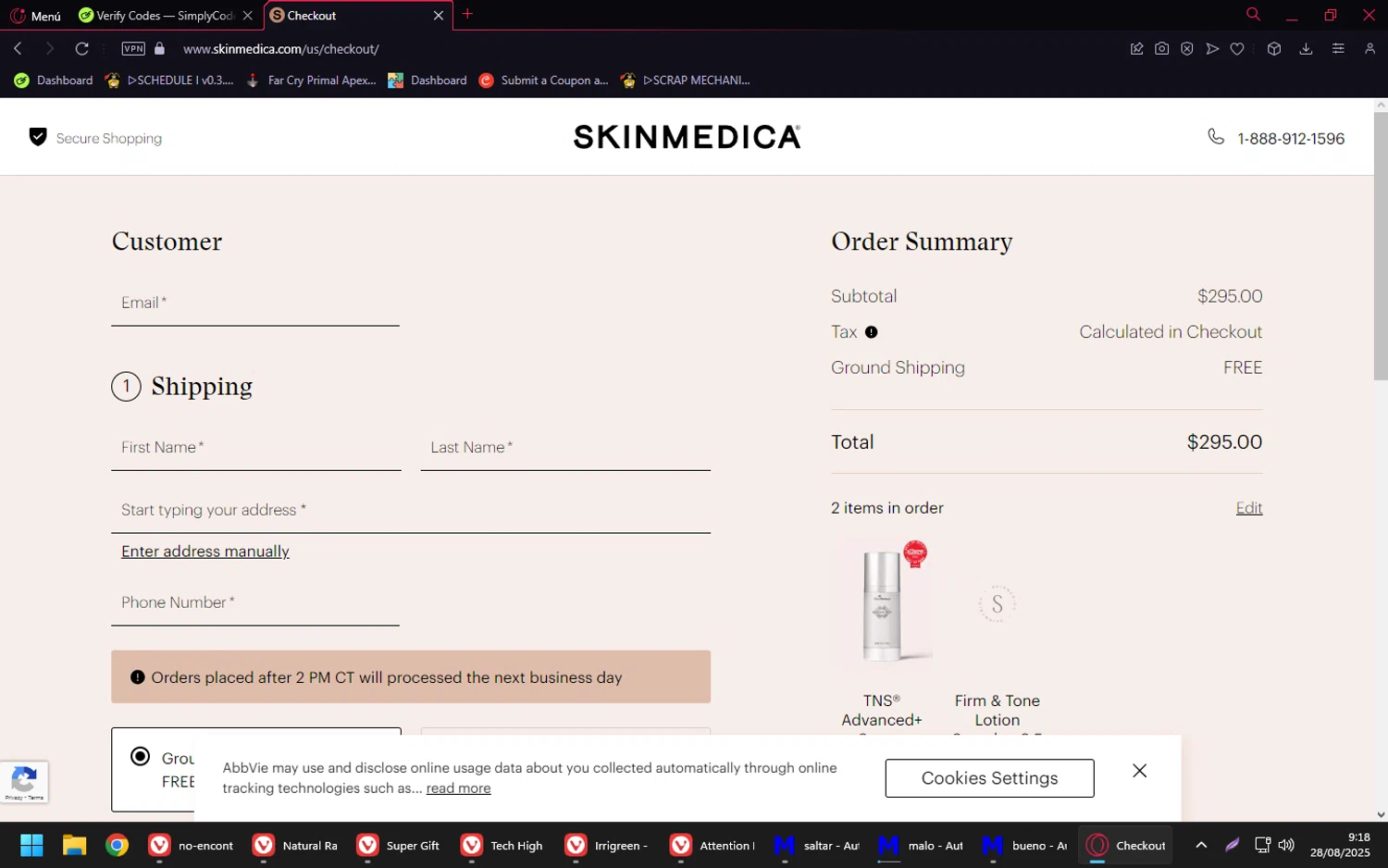Reload the checkout page
The height and width of the screenshot is (868, 1388).
coord(82,48)
